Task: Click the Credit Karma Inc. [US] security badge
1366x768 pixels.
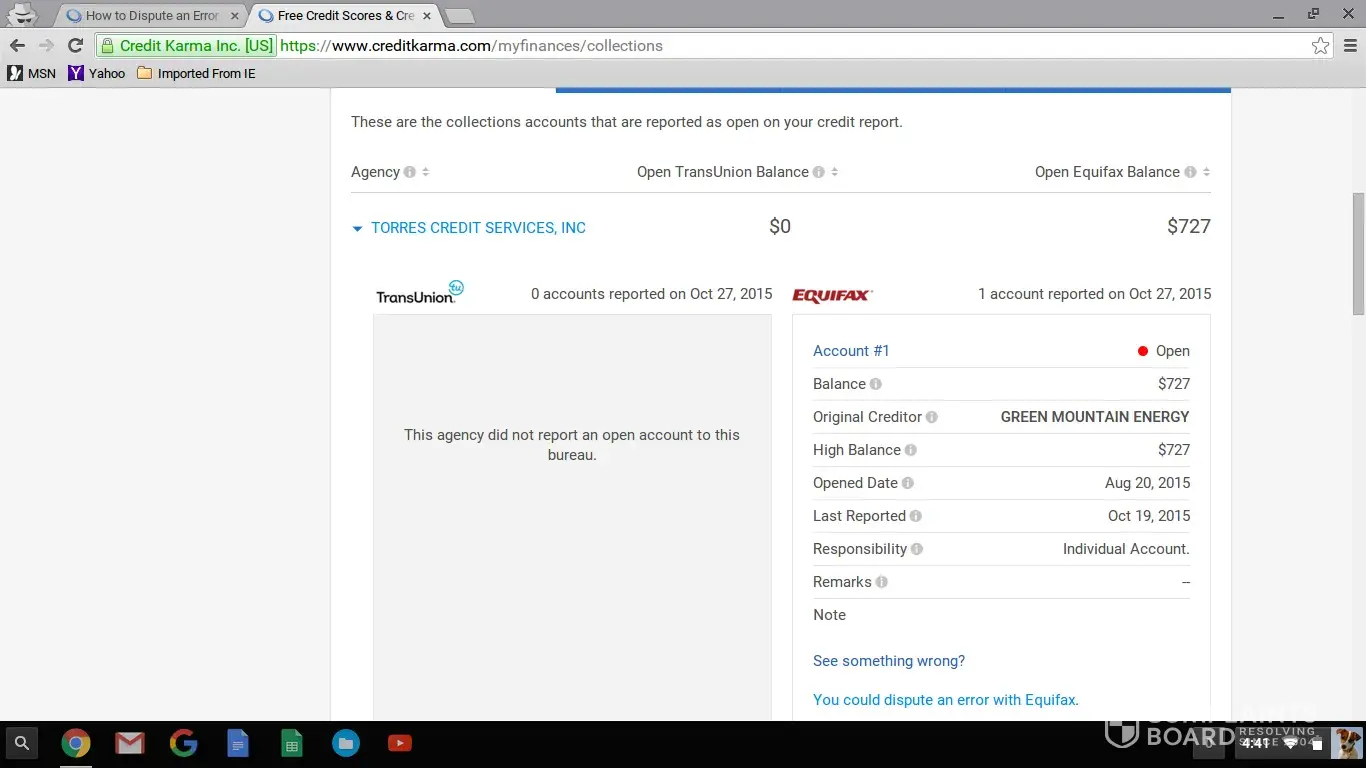Action: pos(186,46)
